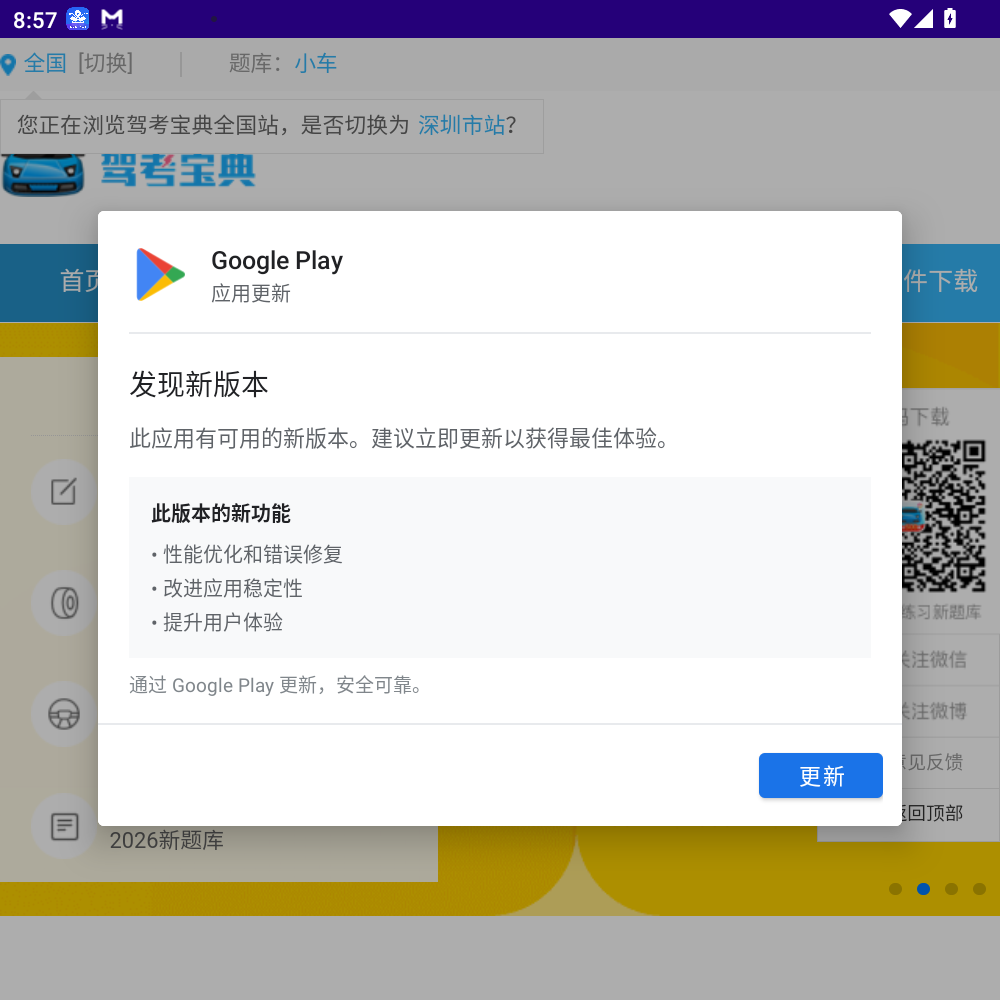Click the 此版本的新功能 heading
Image resolution: width=1000 pixels, height=1000 pixels.
click(x=221, y=513)
